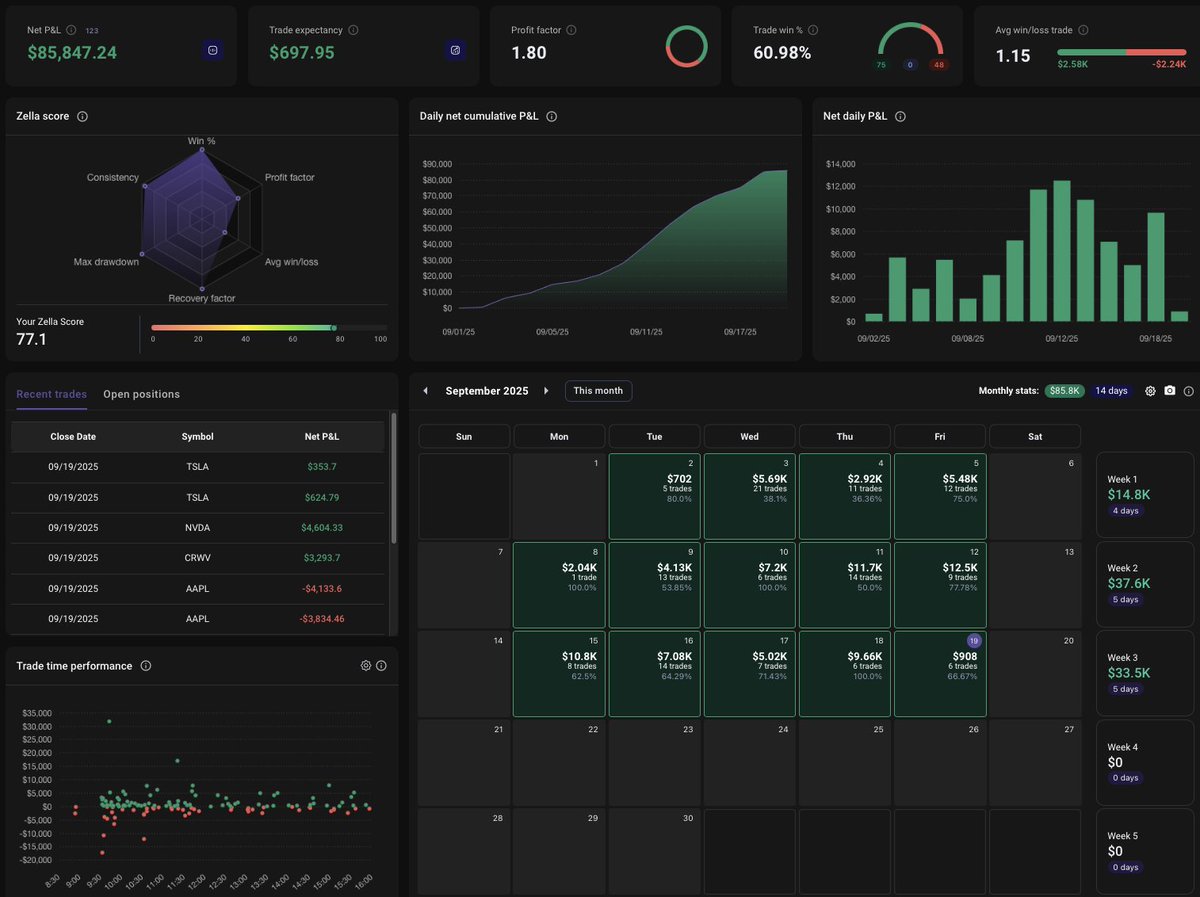Click the CRWV trade row $3,293.7
The image size is (1200, 897).
(197, 558)
